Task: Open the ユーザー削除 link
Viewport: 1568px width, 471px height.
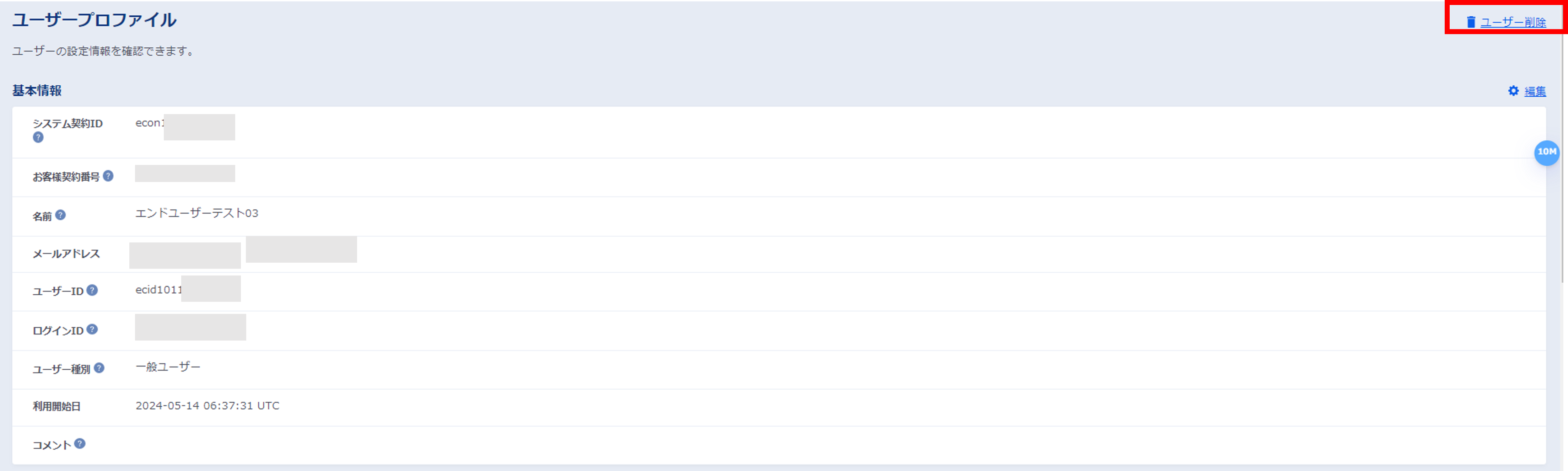Action: [x=1513, y=22]
